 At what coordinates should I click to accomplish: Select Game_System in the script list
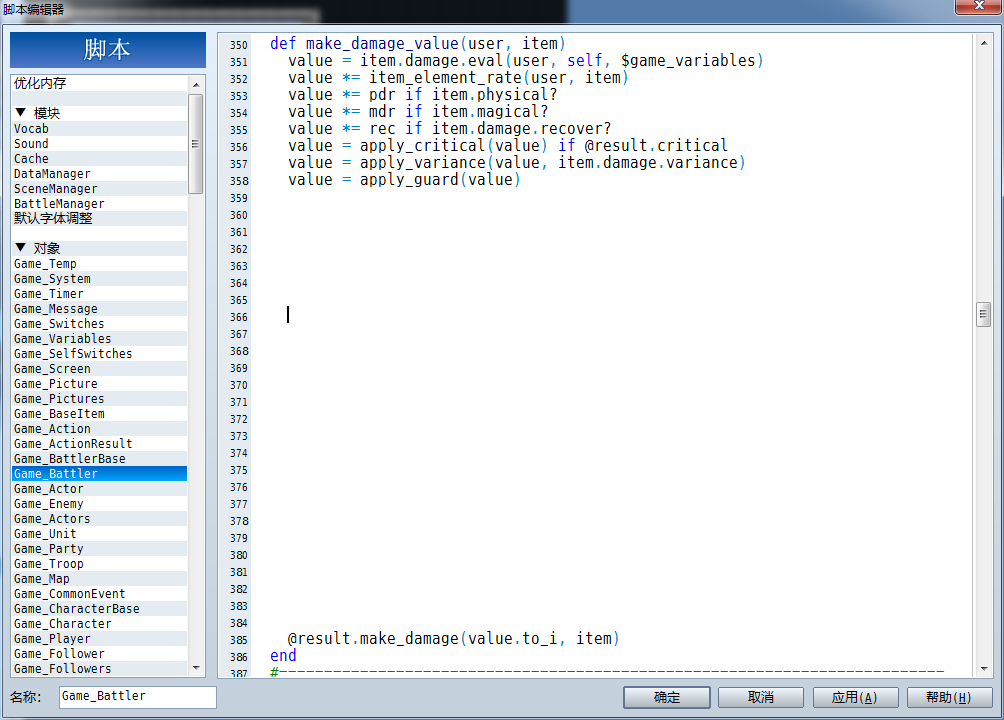[100, 279]
